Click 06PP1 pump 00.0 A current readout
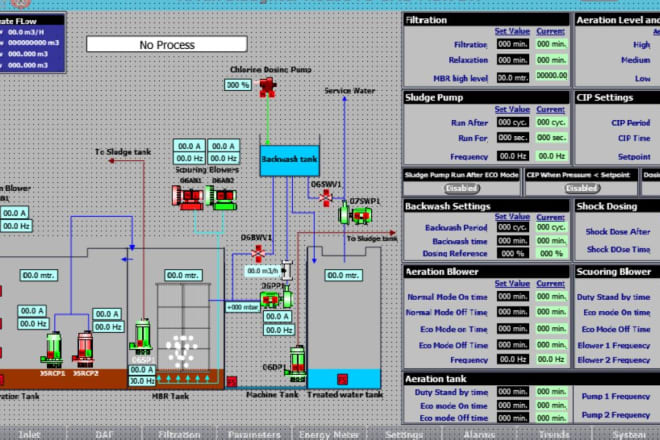The image size is (660, 440). pos(278,317)
